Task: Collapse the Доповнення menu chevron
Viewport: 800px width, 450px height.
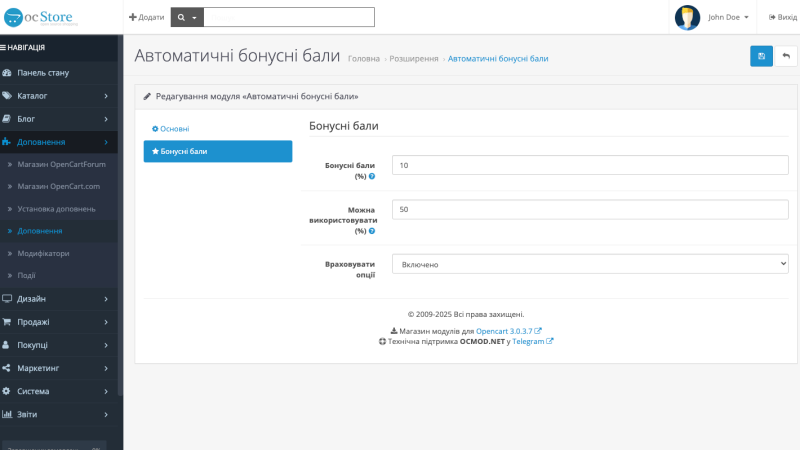Action: 106,142
